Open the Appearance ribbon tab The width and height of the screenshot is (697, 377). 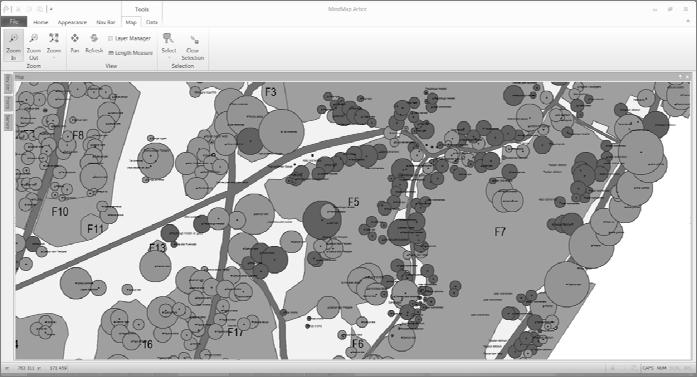tap(72, 22)
